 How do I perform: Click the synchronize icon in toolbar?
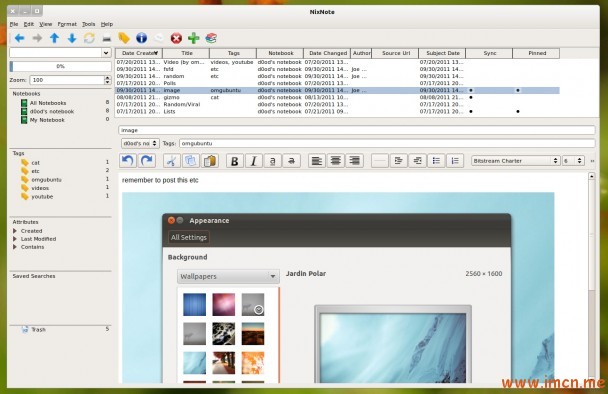[x=89, y=38]
